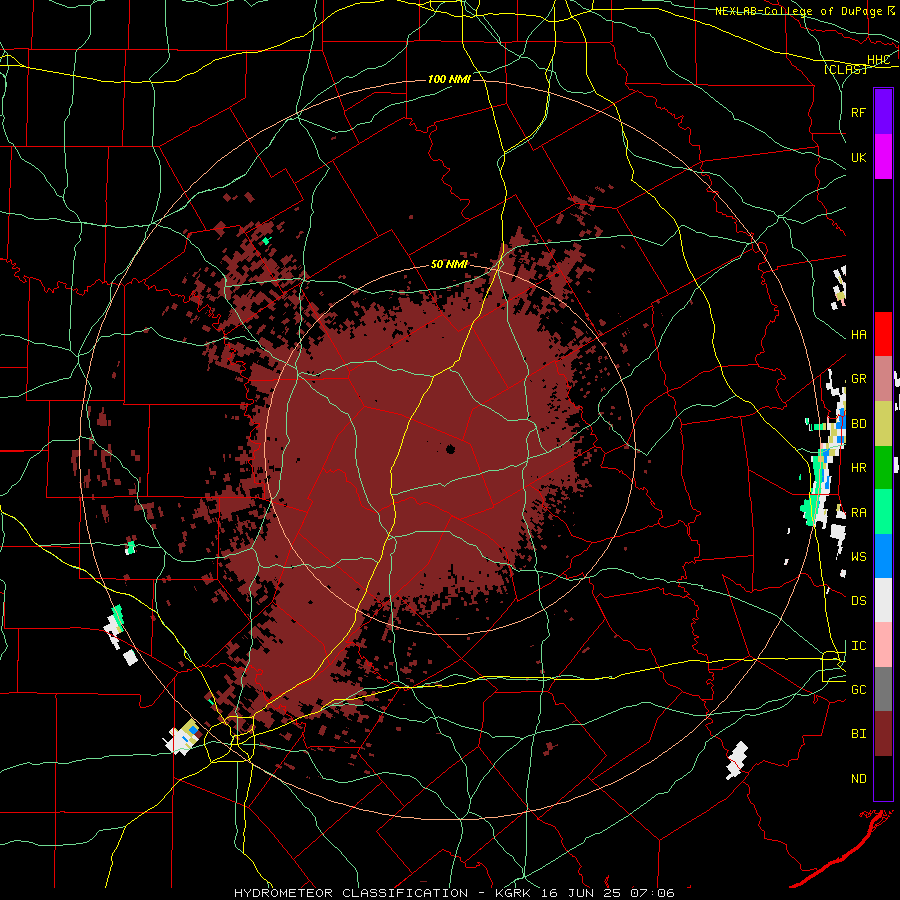The image size is (900, 900).
Task: Click the 'ND' legend label
Action: (858, 779)
